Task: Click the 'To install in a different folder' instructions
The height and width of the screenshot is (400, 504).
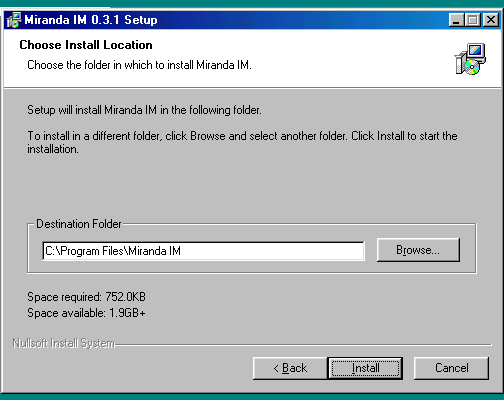Action: [242, 142]
